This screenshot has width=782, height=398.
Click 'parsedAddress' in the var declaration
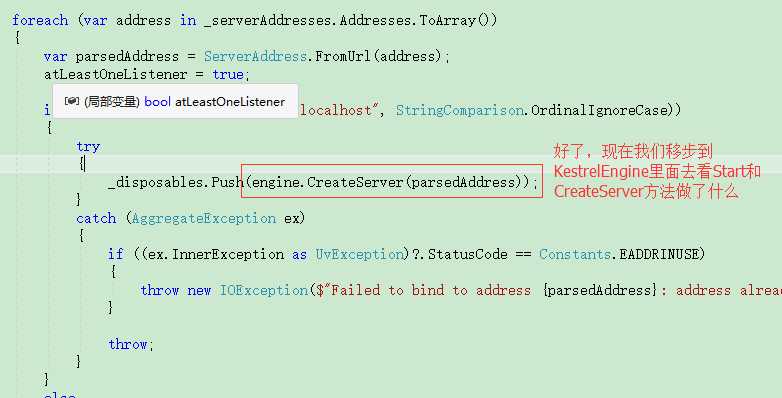[127, 56]
